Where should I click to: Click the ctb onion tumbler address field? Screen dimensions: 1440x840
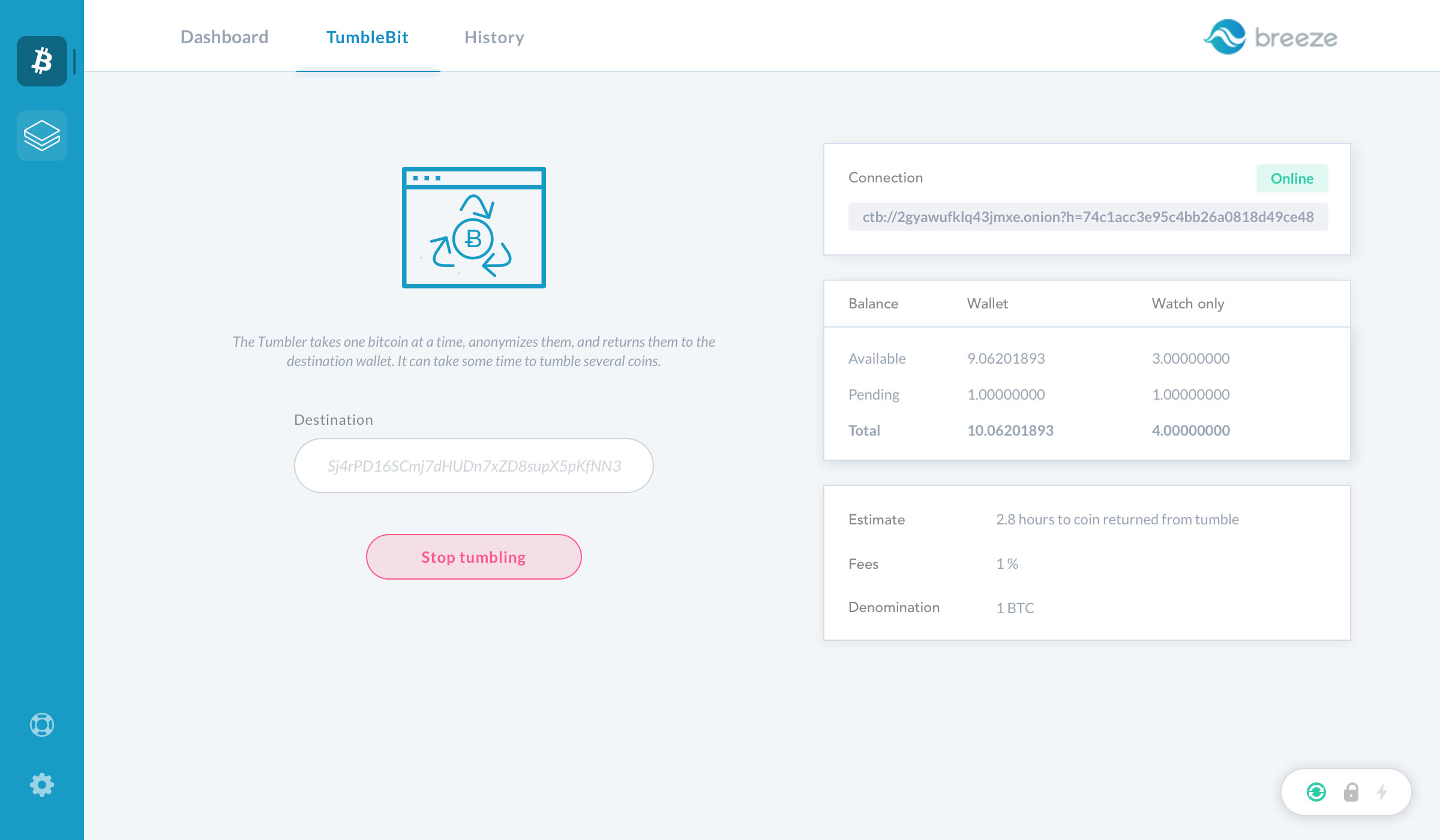1088,217
